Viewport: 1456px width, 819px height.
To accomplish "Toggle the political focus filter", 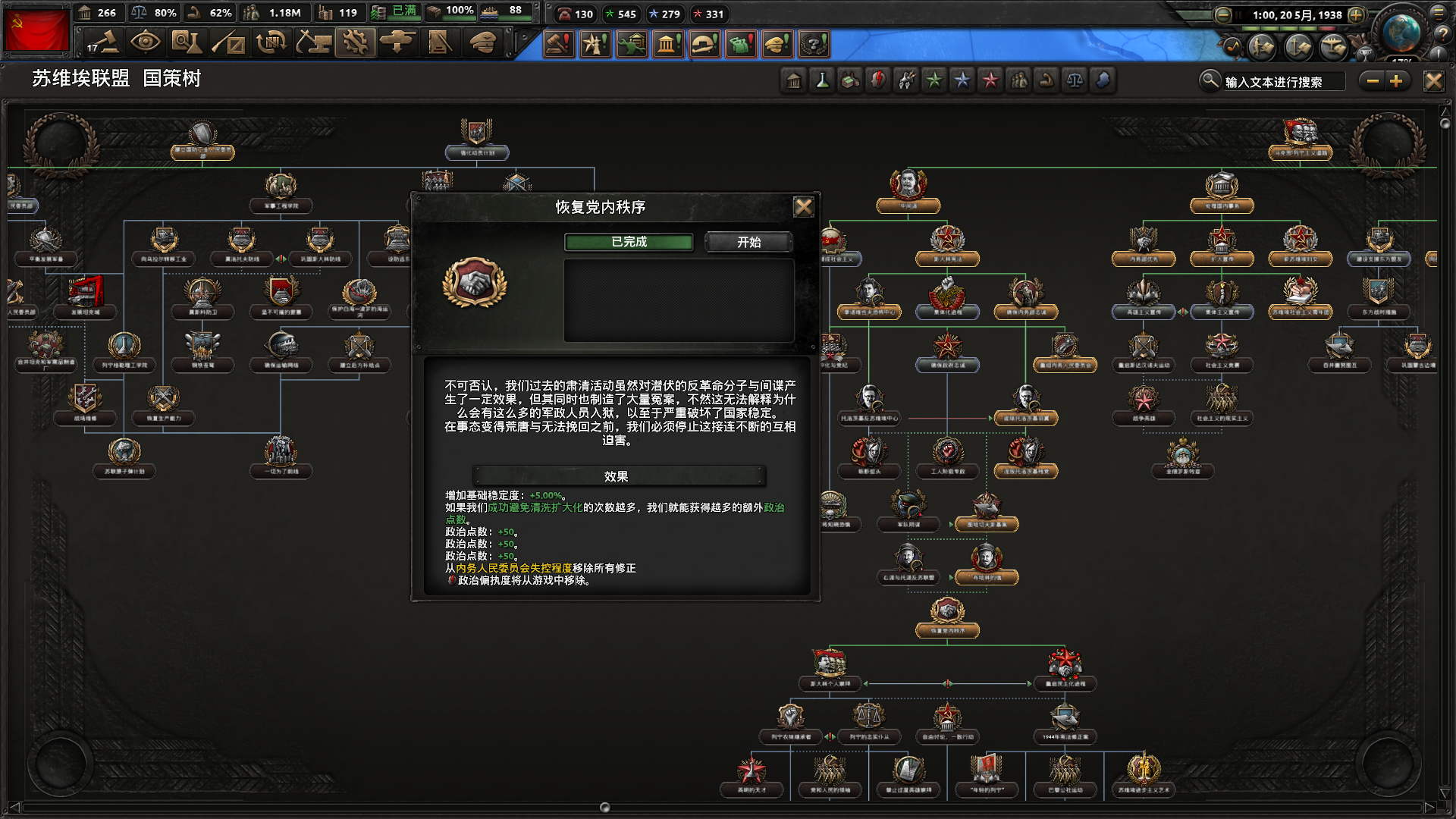I will click(794, 80).
